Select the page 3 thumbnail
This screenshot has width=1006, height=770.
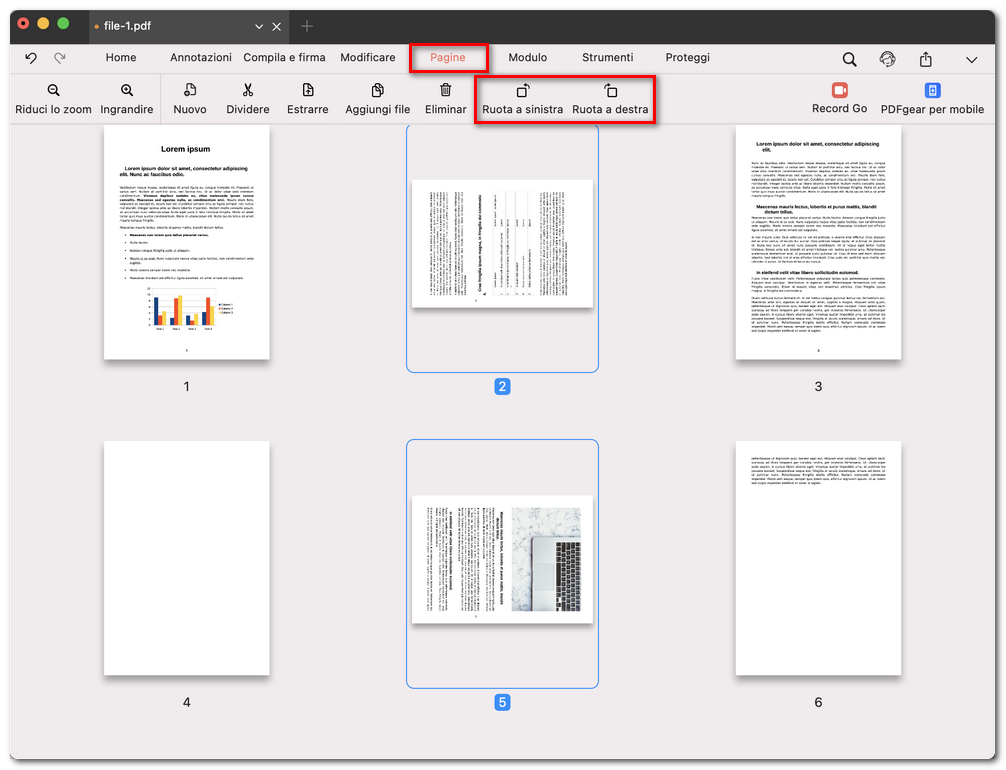(818, 245)
